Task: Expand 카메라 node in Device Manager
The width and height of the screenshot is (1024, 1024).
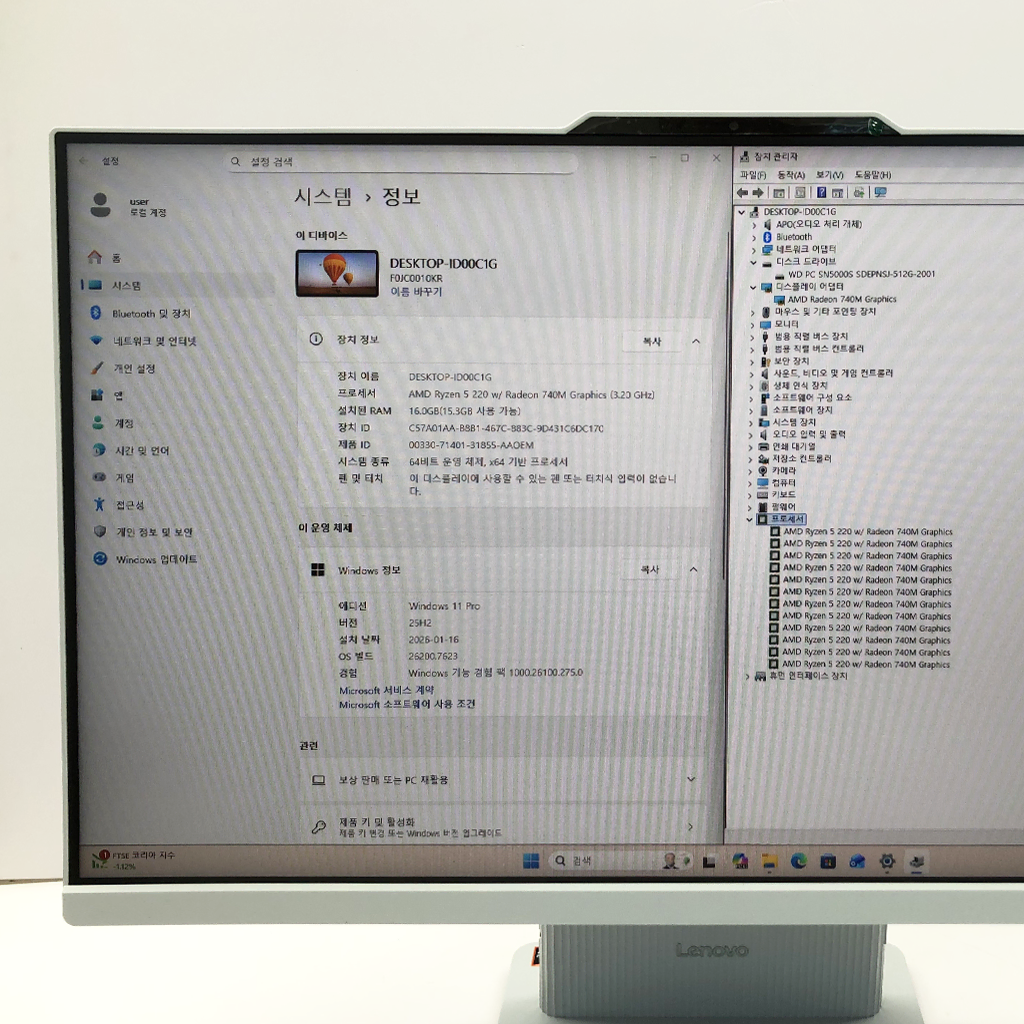Action: 750,472
